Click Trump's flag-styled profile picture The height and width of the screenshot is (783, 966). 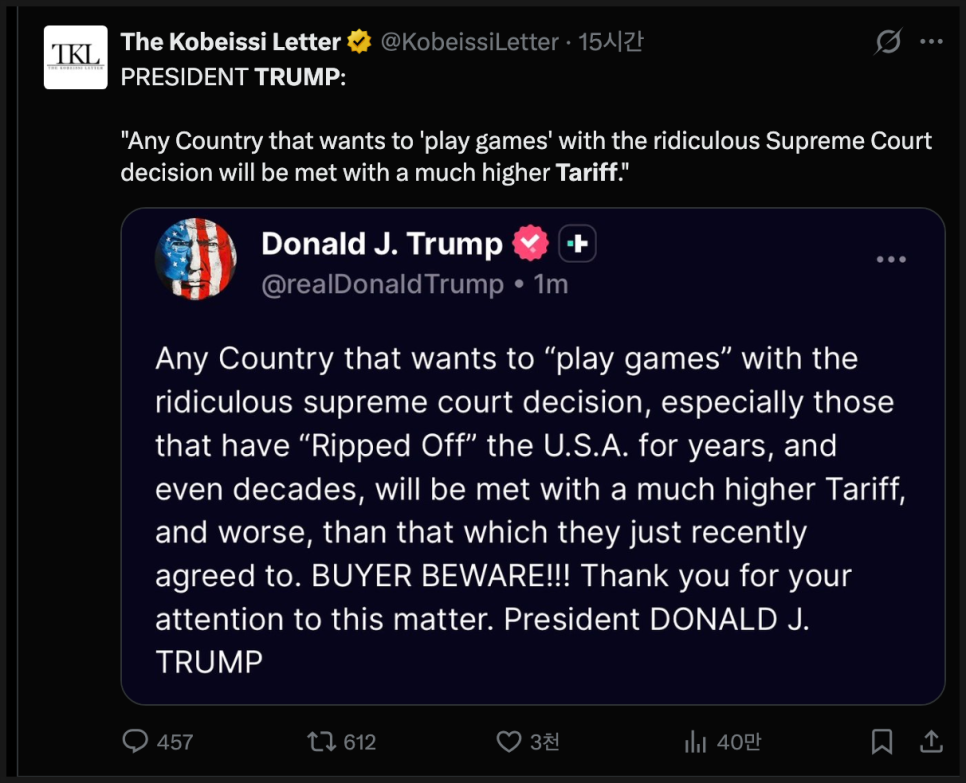click(196, 260)
